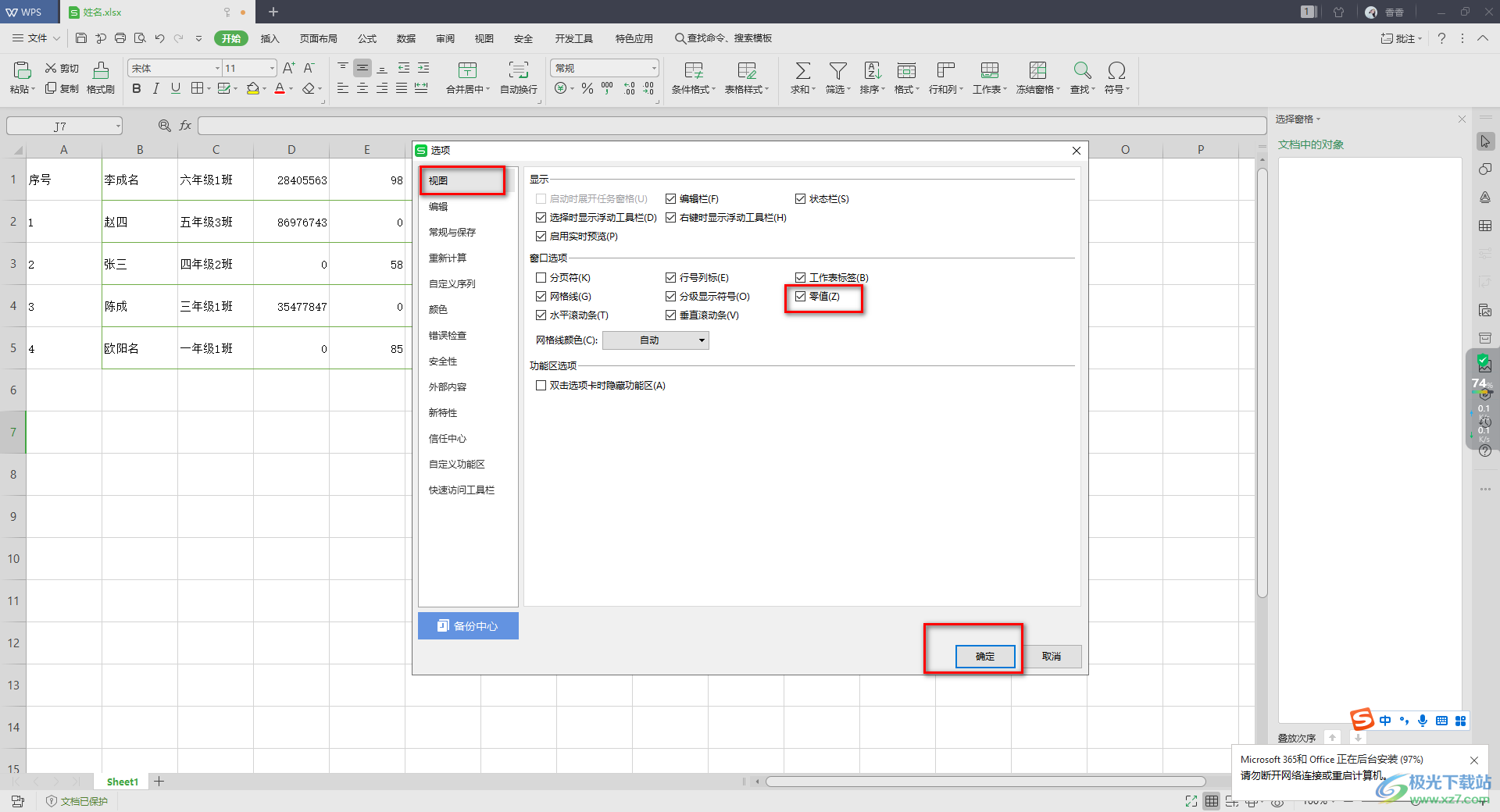1500x812 pixels.
Task: Open the gridline color dropdown
Action: click(655, 340)
